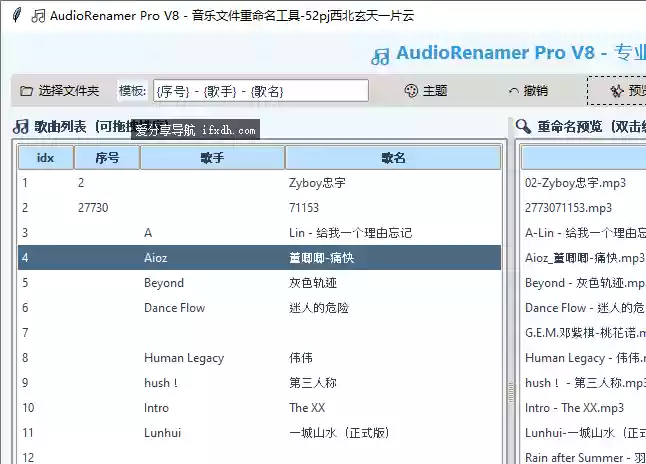Sort by 序号 column header
The image size is (646, 464).
[107, 157]
